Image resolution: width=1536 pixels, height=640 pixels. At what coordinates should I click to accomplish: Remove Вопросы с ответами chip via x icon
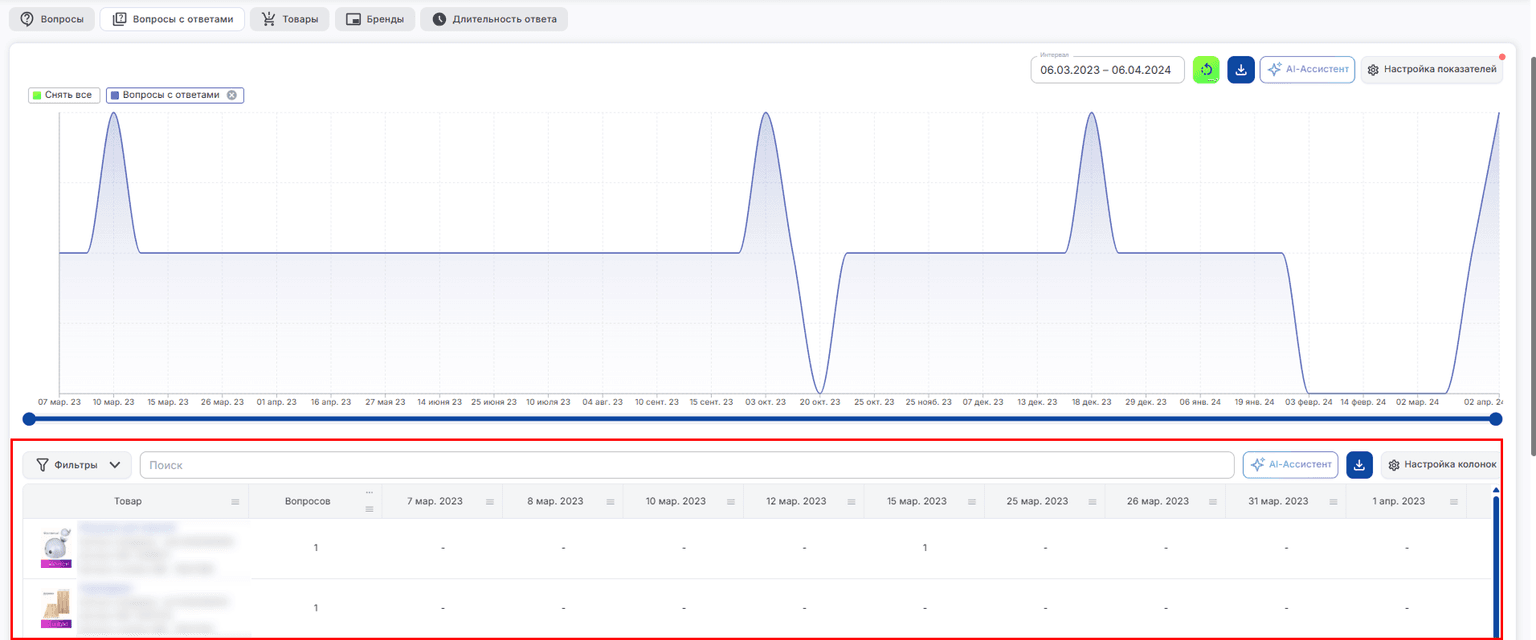tap(232, 95)
